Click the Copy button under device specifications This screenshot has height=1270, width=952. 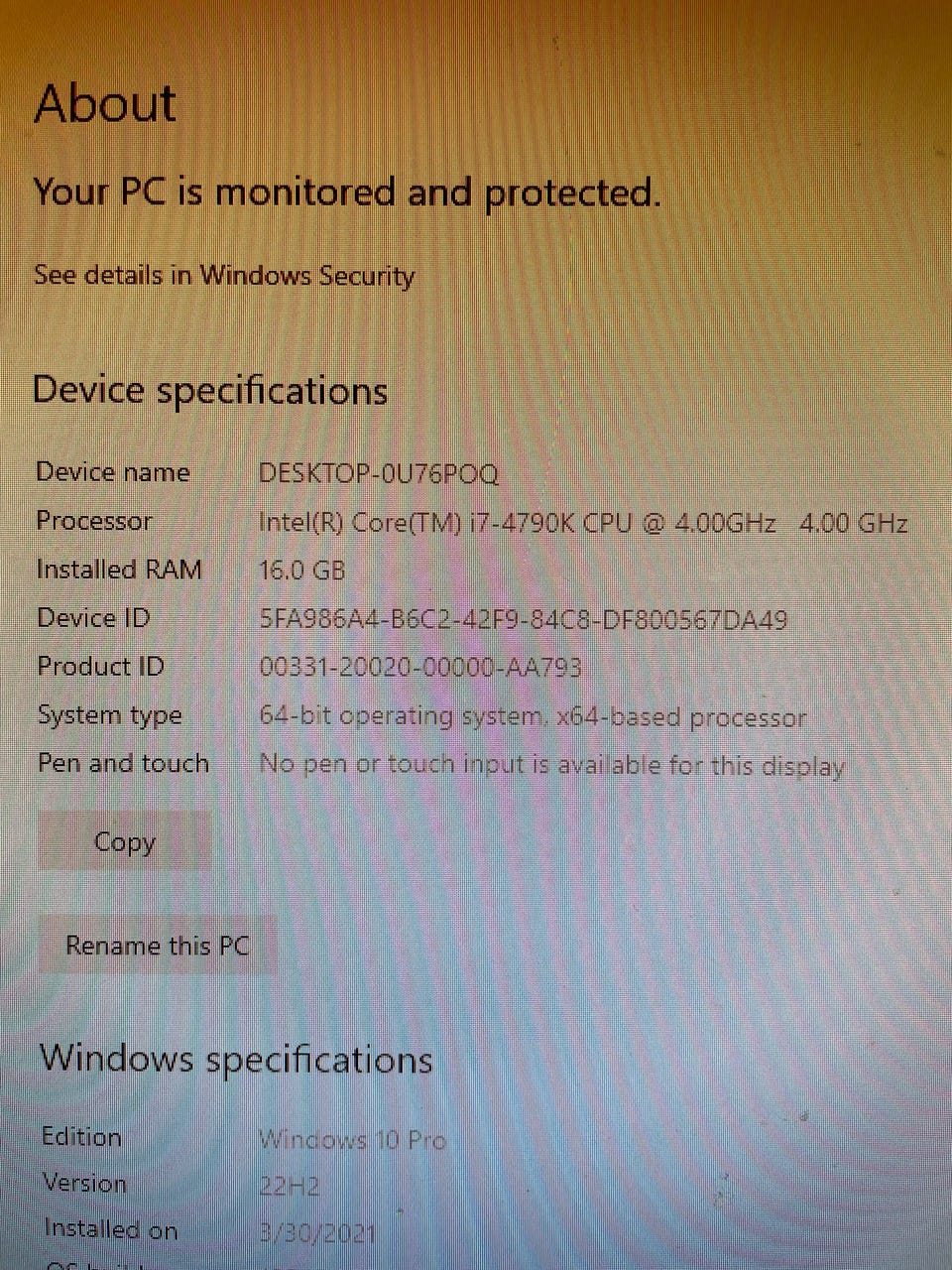point(125,841)
